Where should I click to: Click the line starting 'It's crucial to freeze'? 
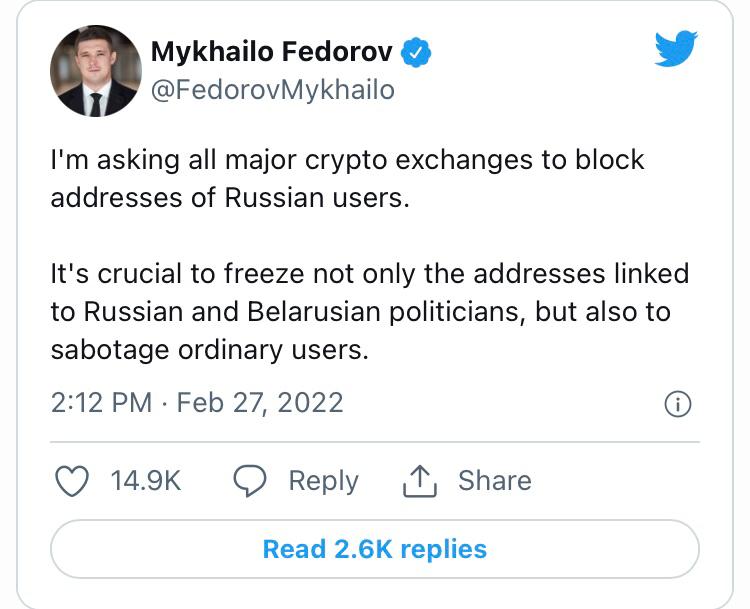(369, 274)
